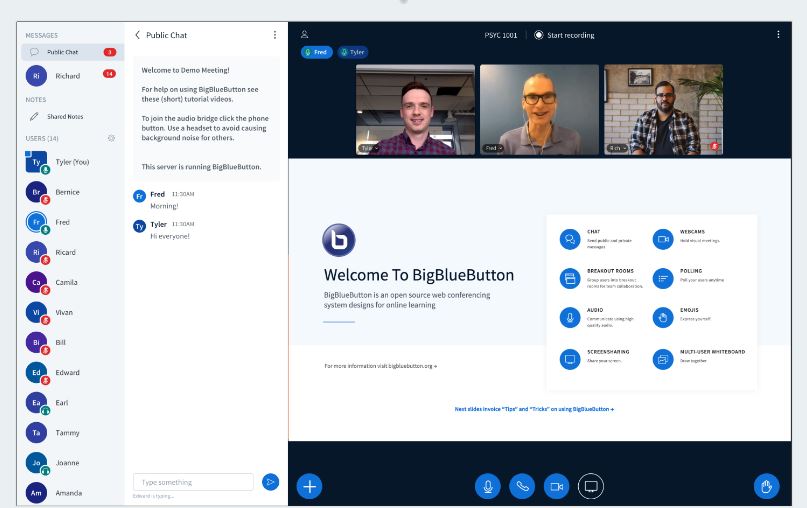
Task: Click the Emojis icon on slide
Action: (663, 318)
